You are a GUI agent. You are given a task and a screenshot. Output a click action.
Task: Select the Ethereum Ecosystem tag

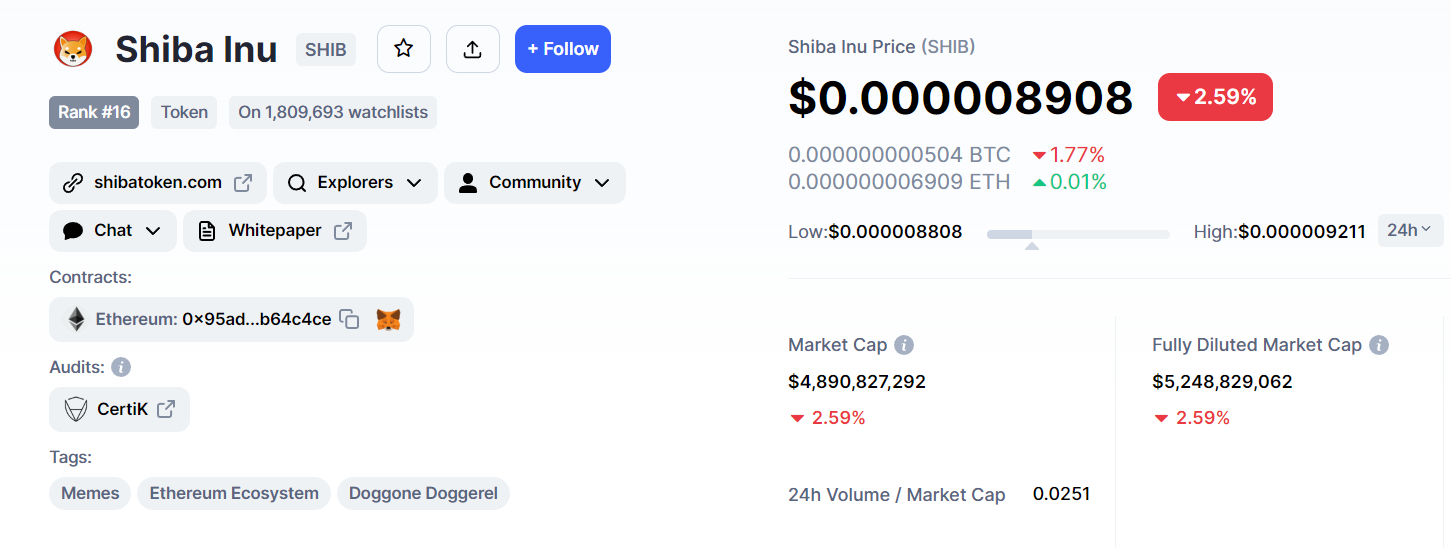coord(234,493)
